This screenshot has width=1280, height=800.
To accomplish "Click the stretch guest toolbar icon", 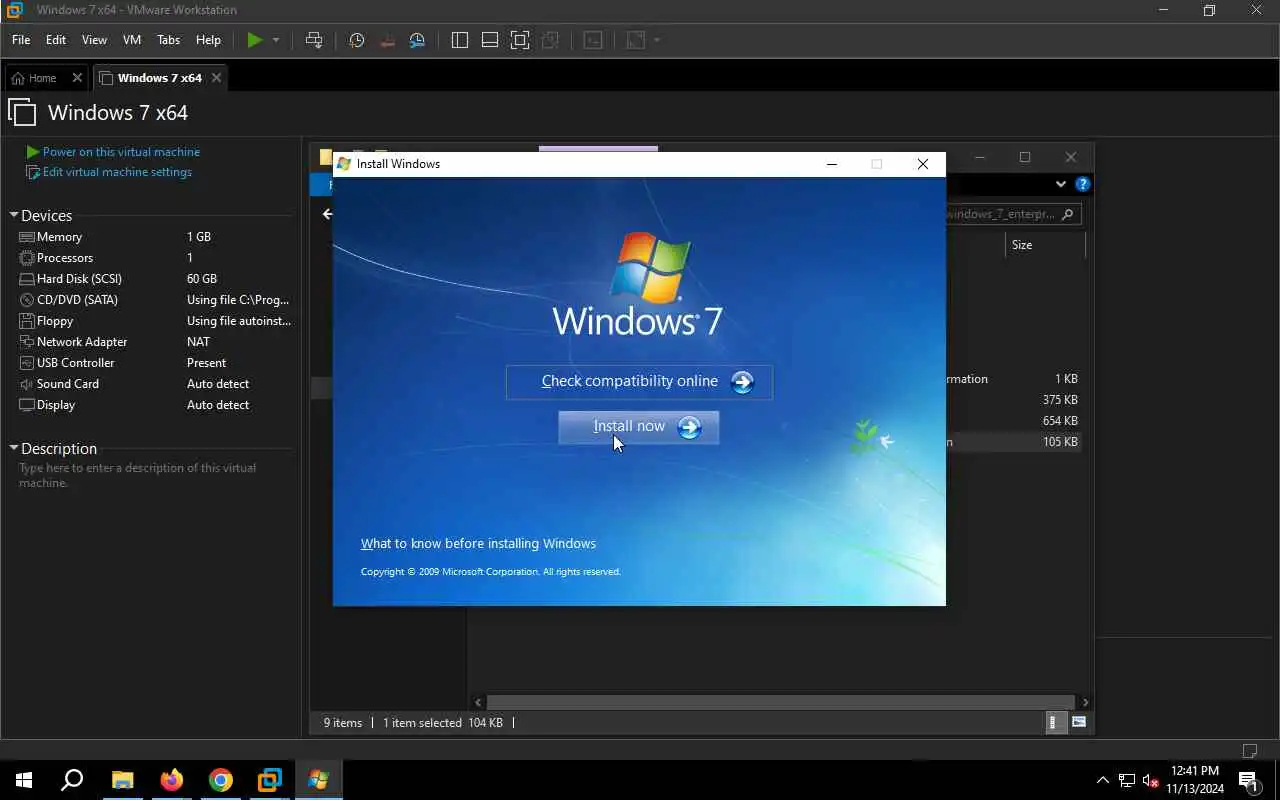I will click(636, 40).
